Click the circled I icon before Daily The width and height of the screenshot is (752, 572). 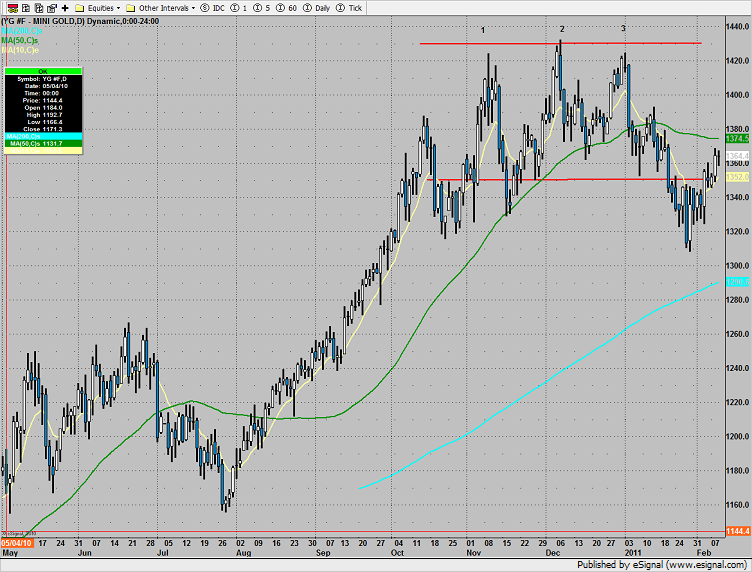[x=307, y=8]
